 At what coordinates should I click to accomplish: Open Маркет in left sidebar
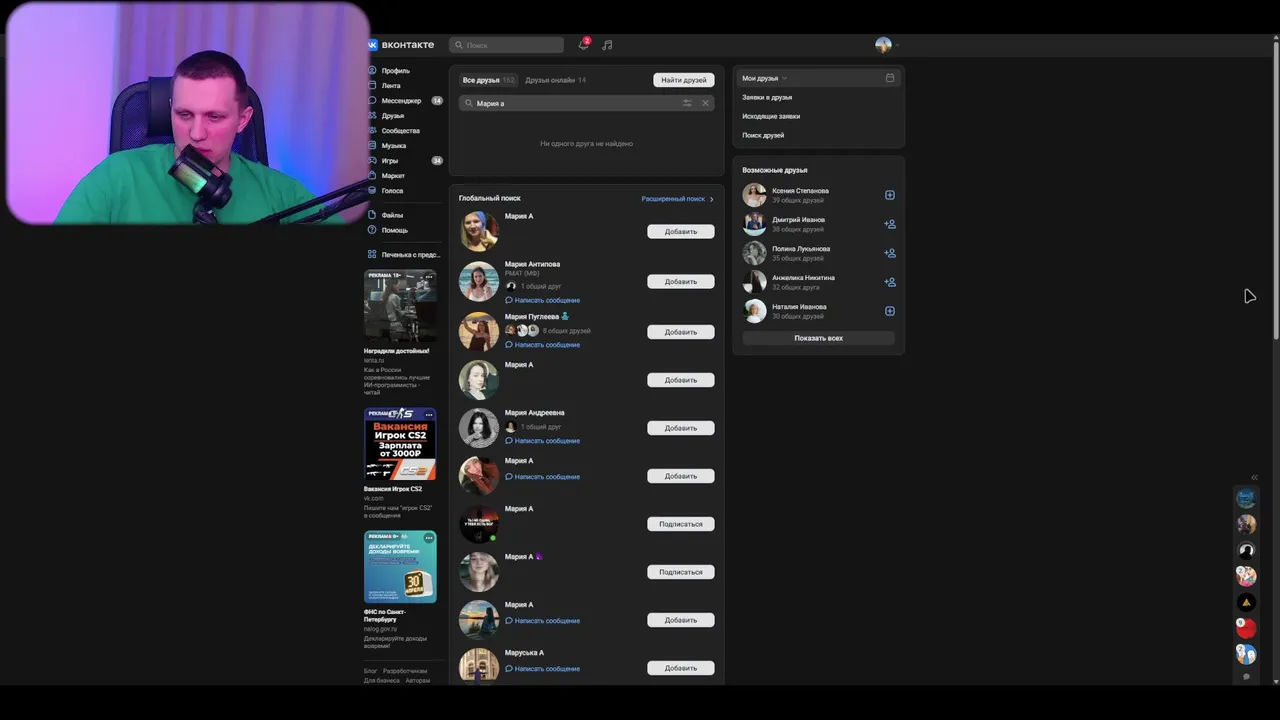[393, 176]
